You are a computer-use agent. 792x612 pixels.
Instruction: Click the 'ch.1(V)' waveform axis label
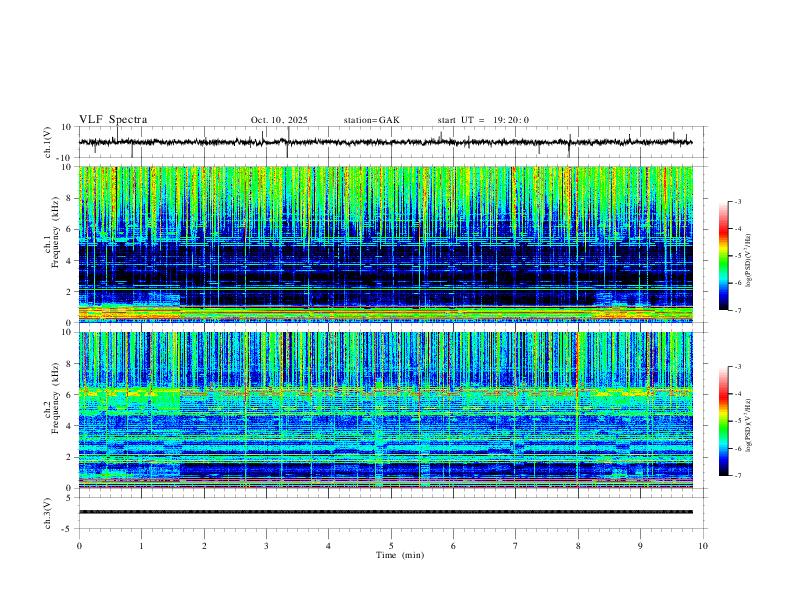[48, 142]
